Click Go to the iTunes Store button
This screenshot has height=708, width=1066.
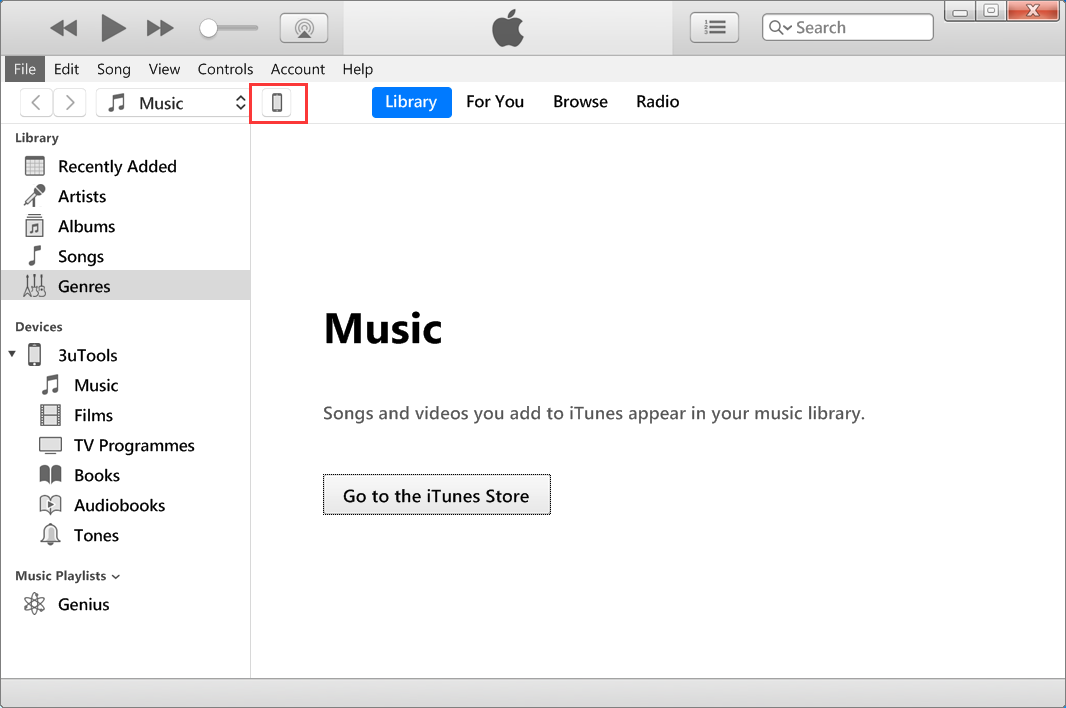pyautogui.click(x=436, y=495)
